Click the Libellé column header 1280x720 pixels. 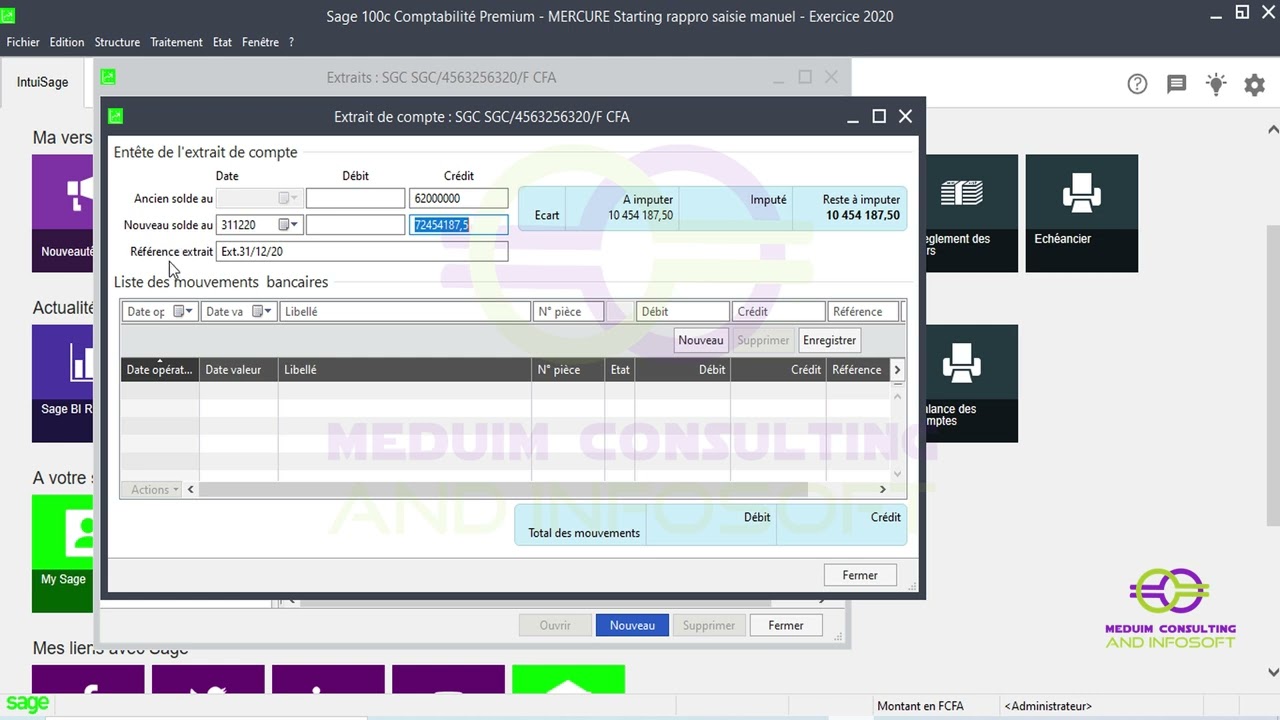pyautogui.click(x=404, y=370)
